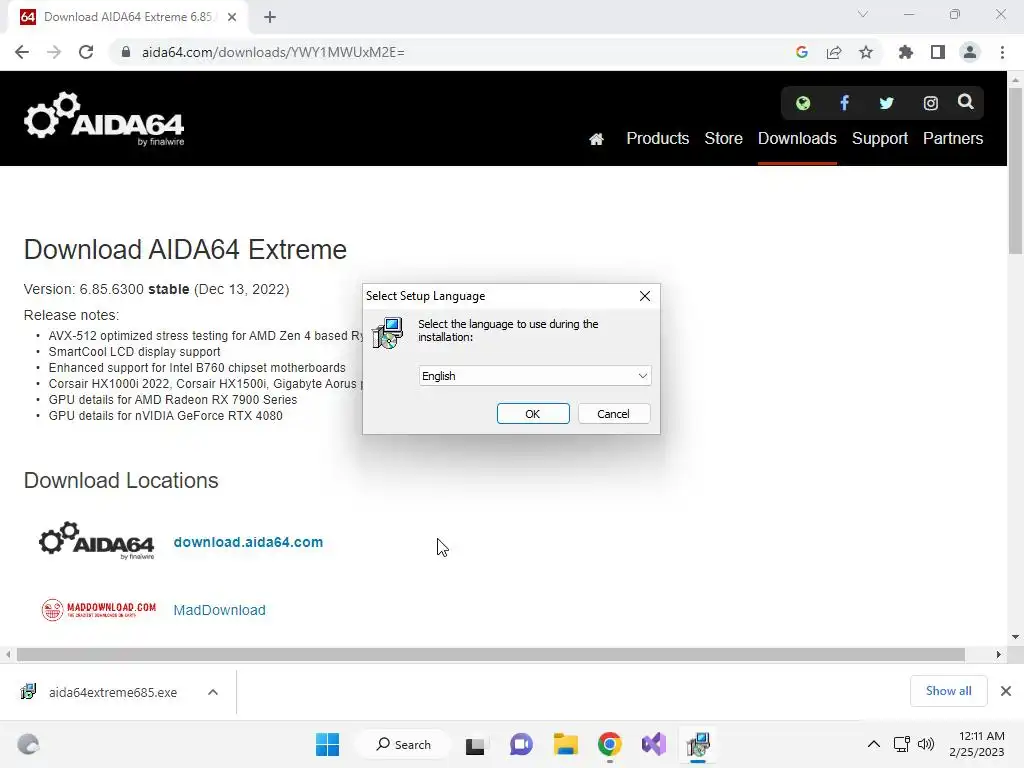
Task: Open the tab search chevron
Action: pyautogui.click(x=863, y=14)
